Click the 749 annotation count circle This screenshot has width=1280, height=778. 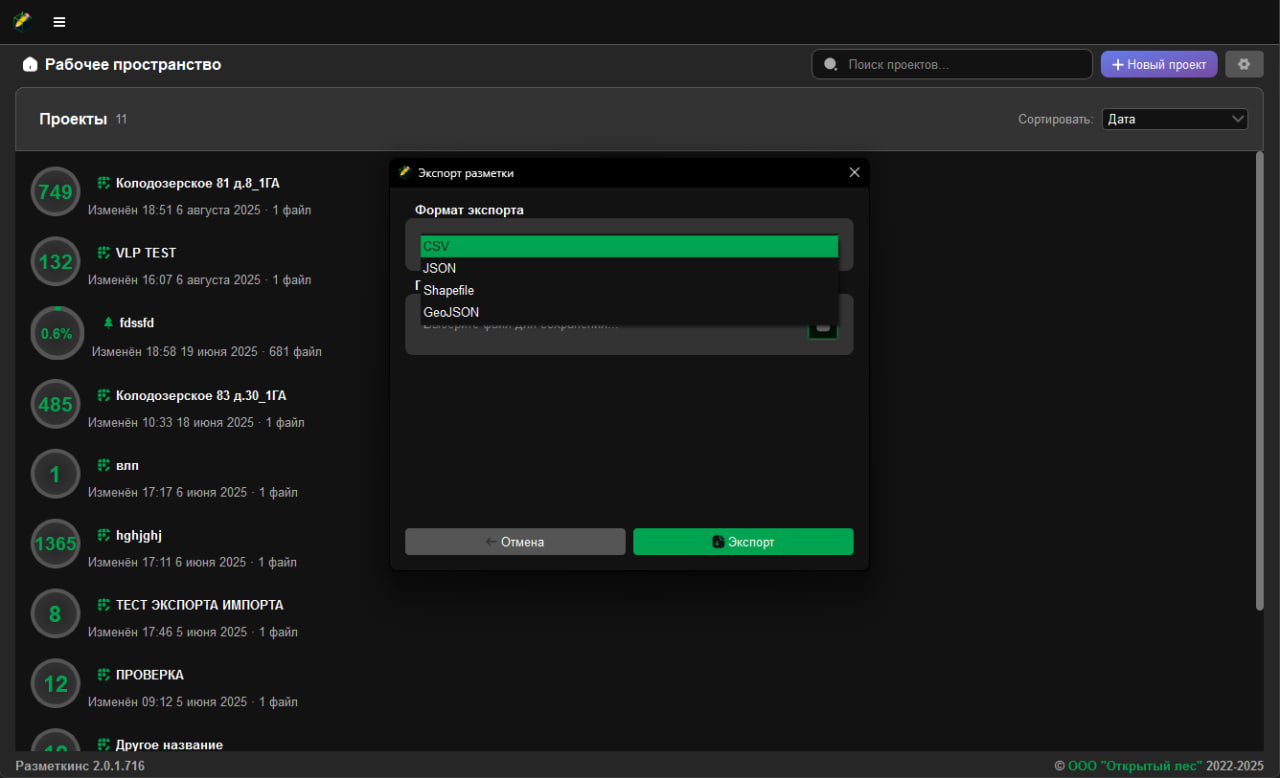55,192
